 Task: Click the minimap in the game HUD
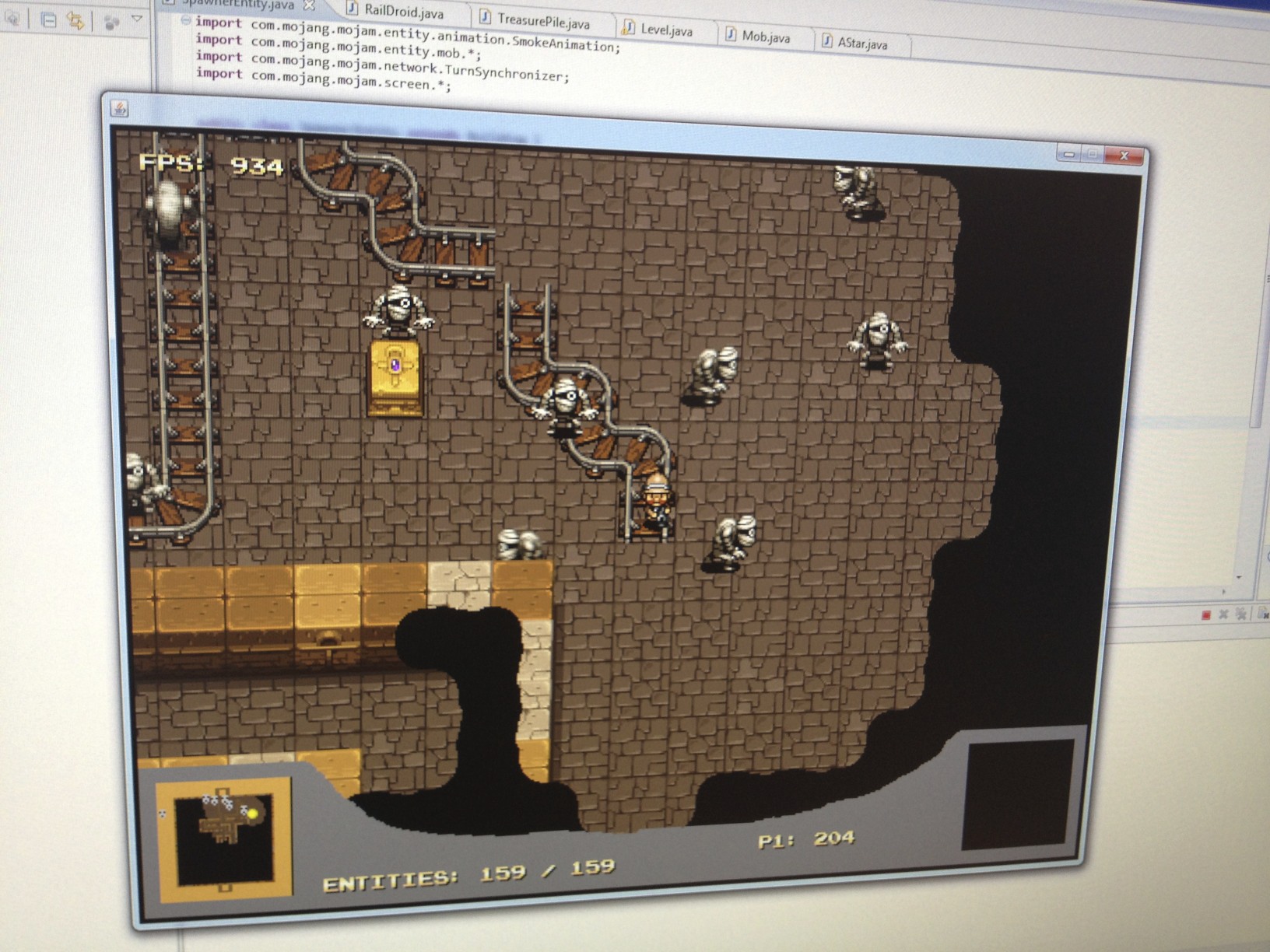(225, 839)
